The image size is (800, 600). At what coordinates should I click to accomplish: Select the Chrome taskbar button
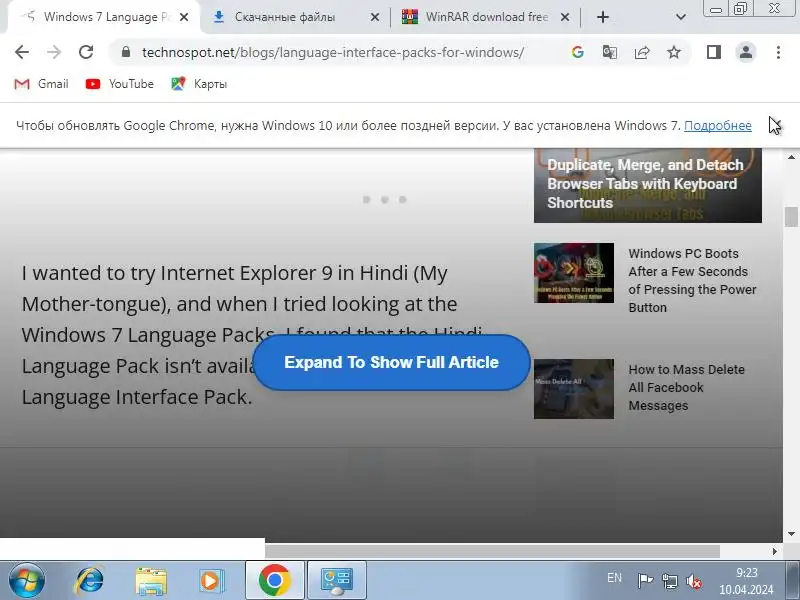click(274, 581)
